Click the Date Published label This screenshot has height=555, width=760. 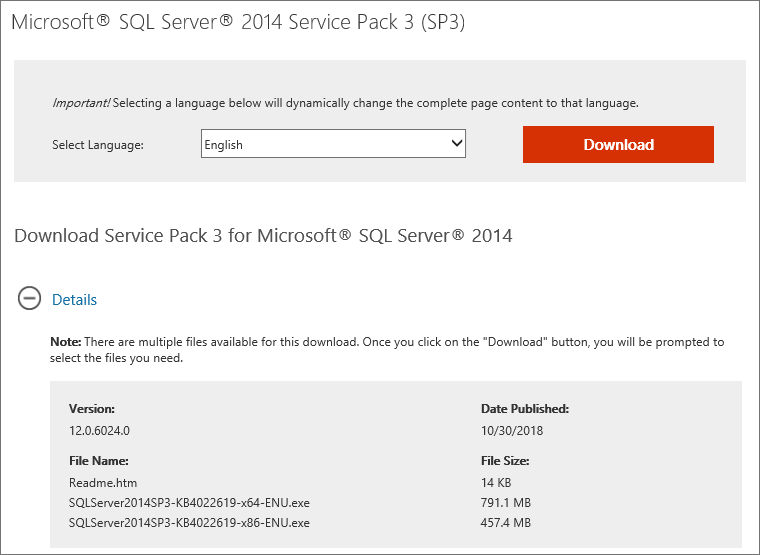click(525, 408)
